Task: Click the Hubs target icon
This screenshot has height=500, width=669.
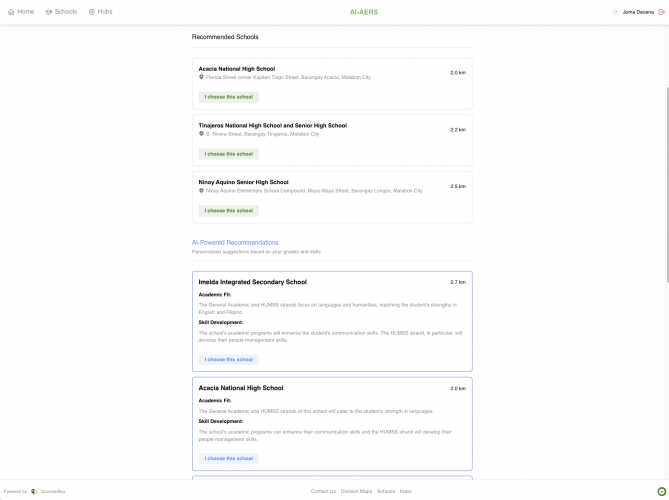Action: point(92,12)
